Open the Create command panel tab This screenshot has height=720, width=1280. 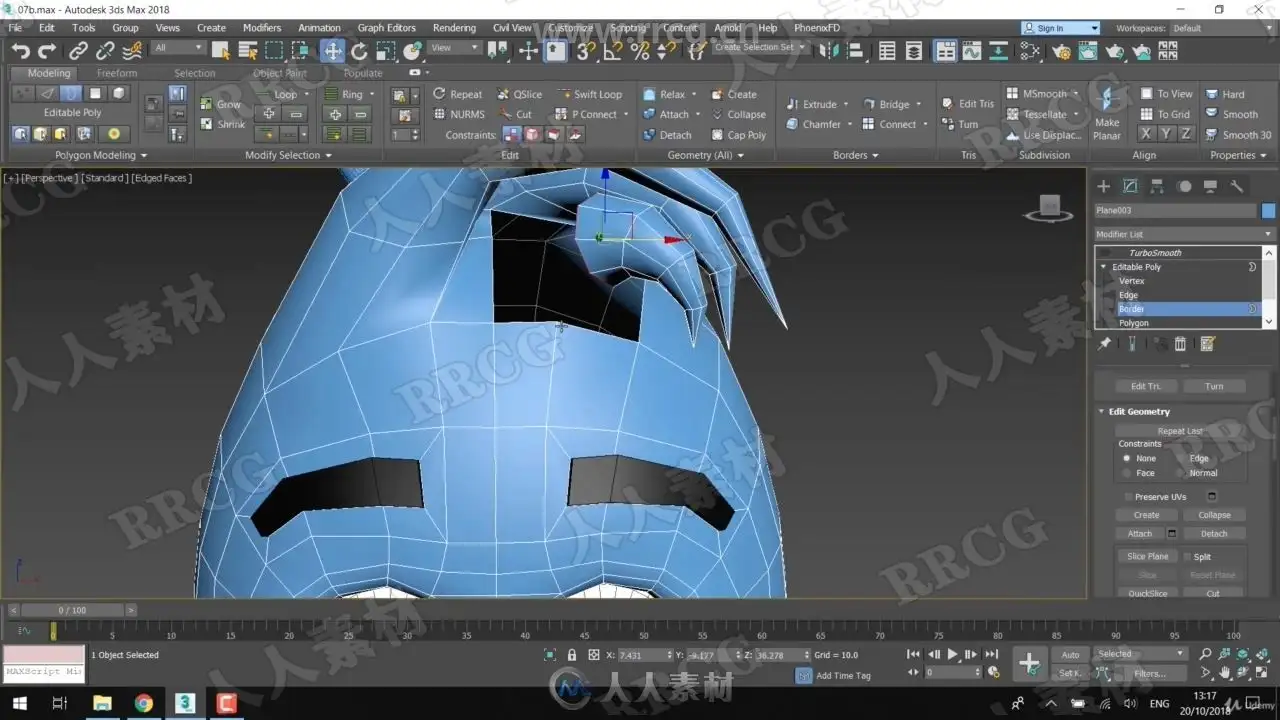(1104, 186)
